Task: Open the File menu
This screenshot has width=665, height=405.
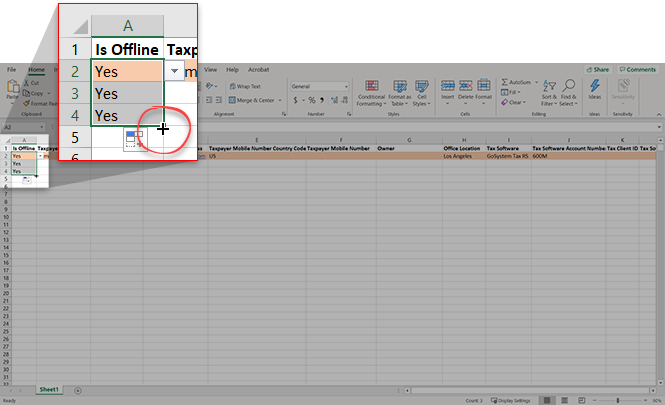Action: coord(11,70)
